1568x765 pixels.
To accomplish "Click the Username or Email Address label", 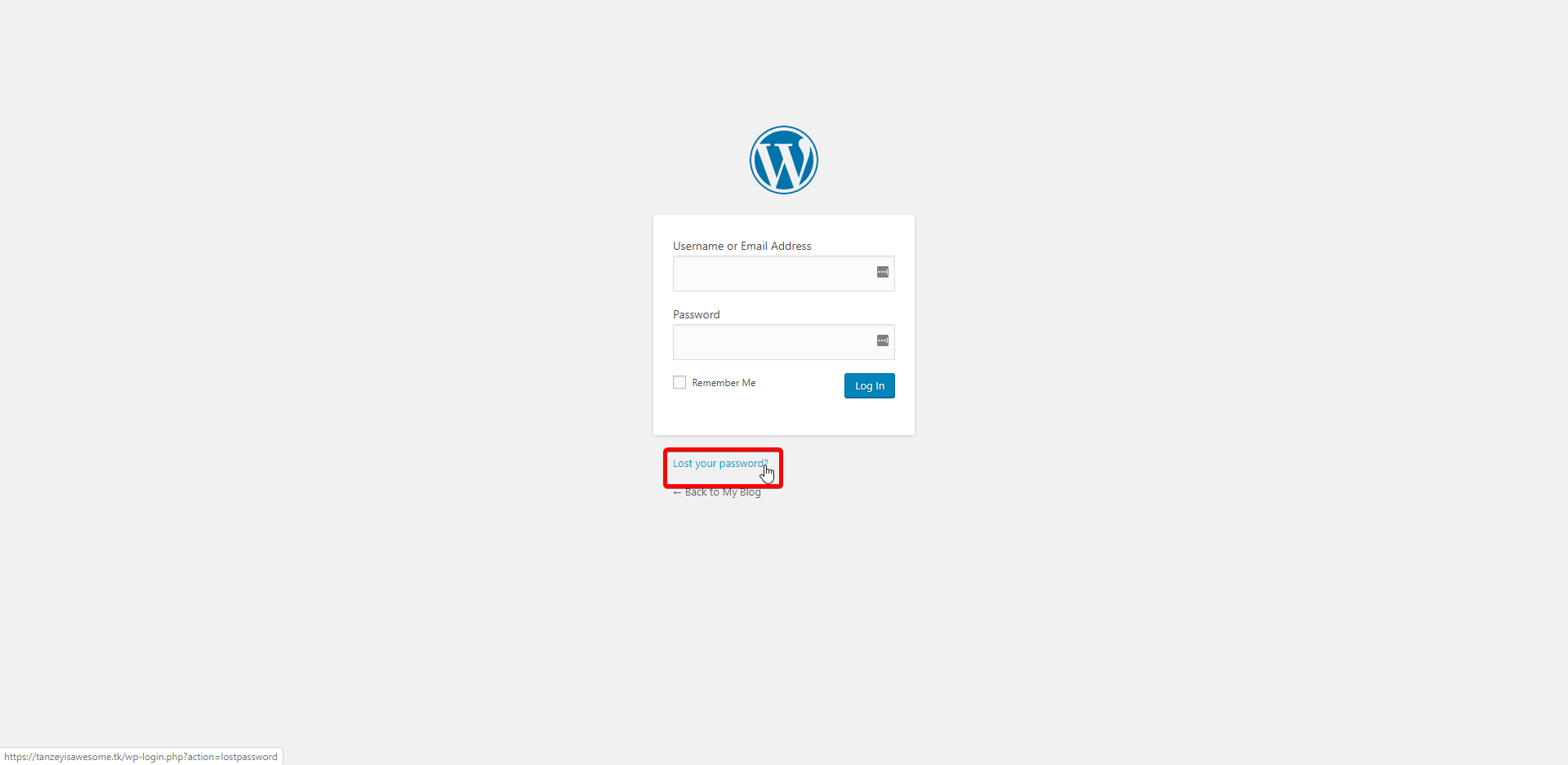I will (742, 246).
